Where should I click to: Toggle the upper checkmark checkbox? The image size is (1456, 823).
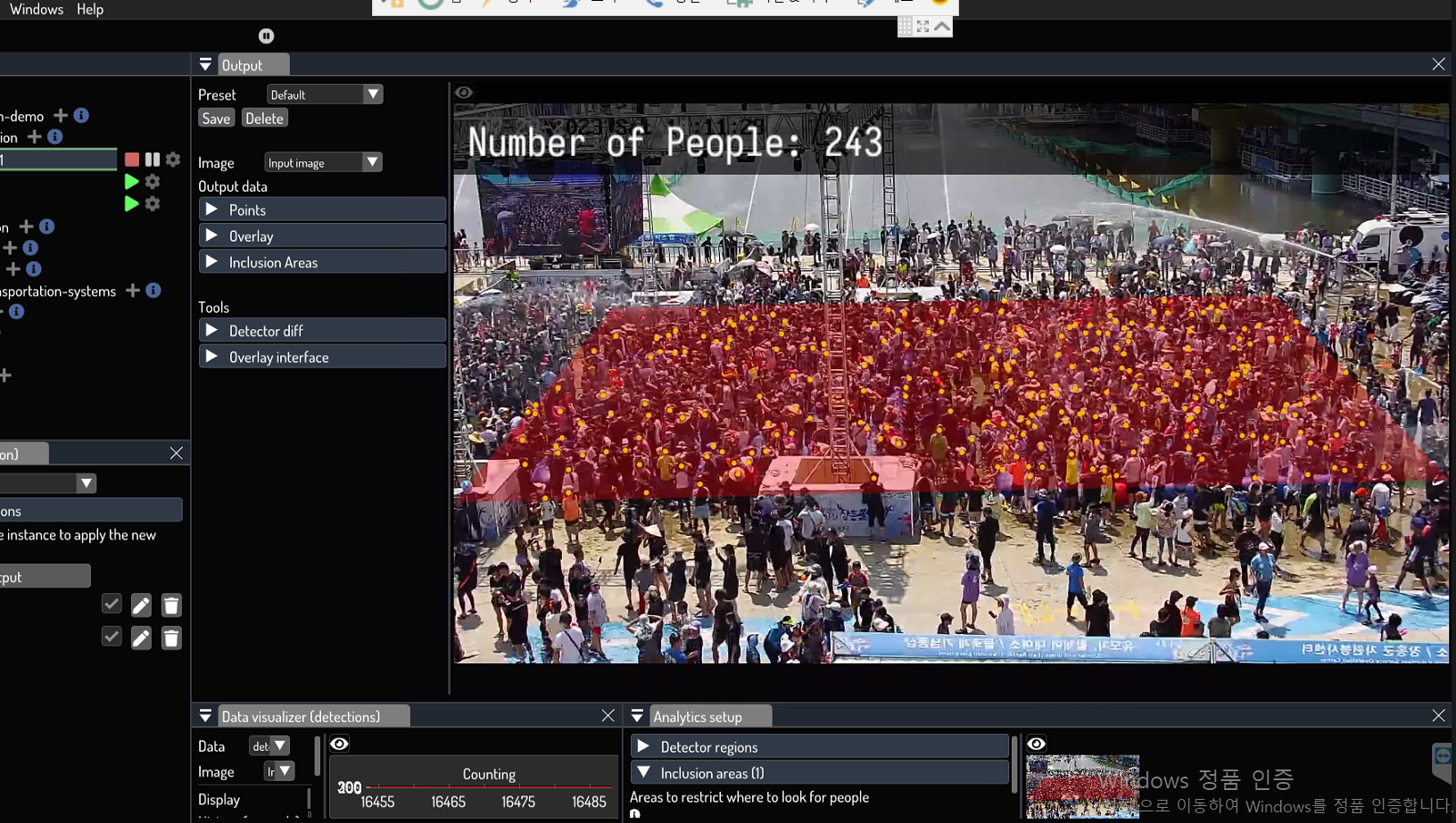[112, 605]
